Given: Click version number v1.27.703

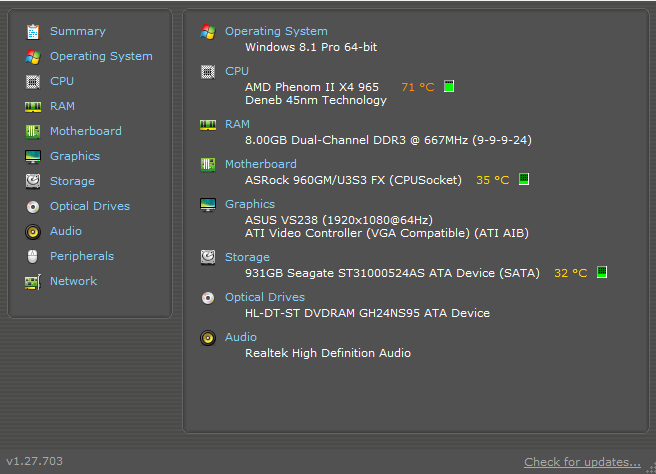Looking at the screenshot, I should click(x=34, y=461).
